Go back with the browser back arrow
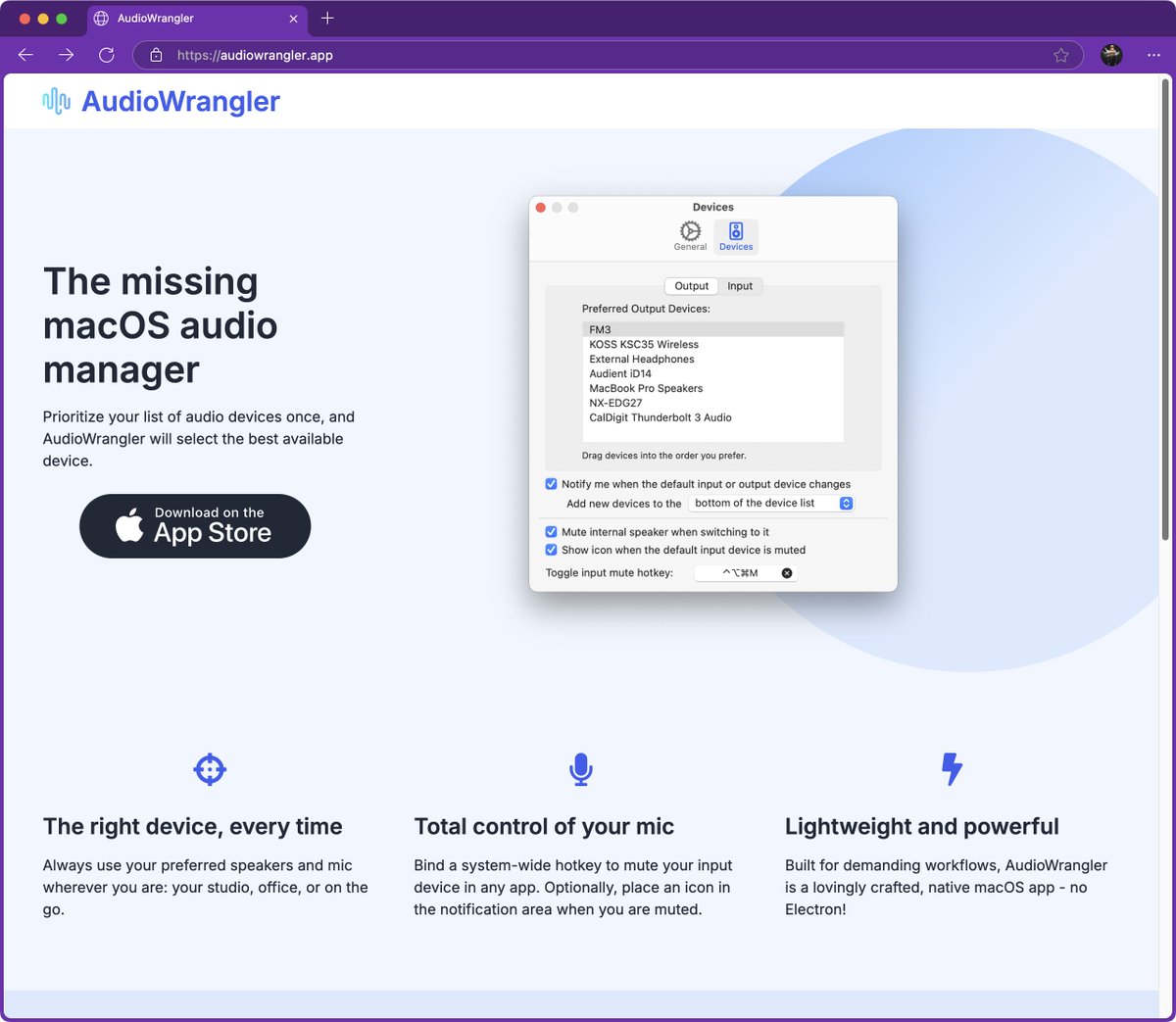 click(x=25, y=55)
